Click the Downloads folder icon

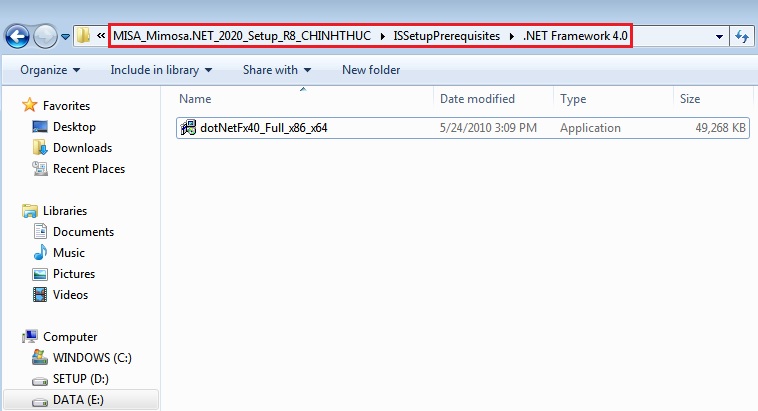click(40, 147)
